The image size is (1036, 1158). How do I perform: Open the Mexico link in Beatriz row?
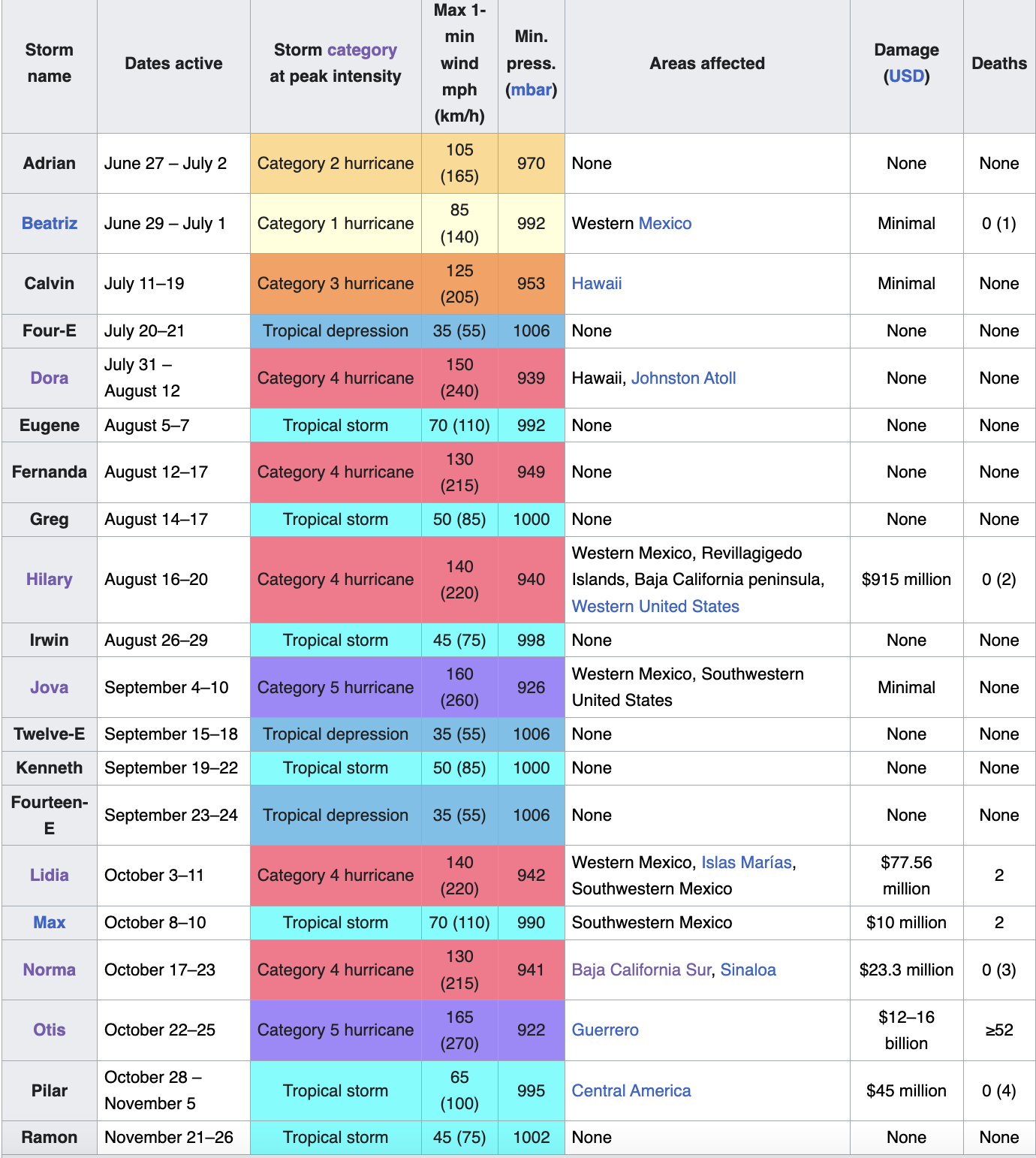coord(665,223)
